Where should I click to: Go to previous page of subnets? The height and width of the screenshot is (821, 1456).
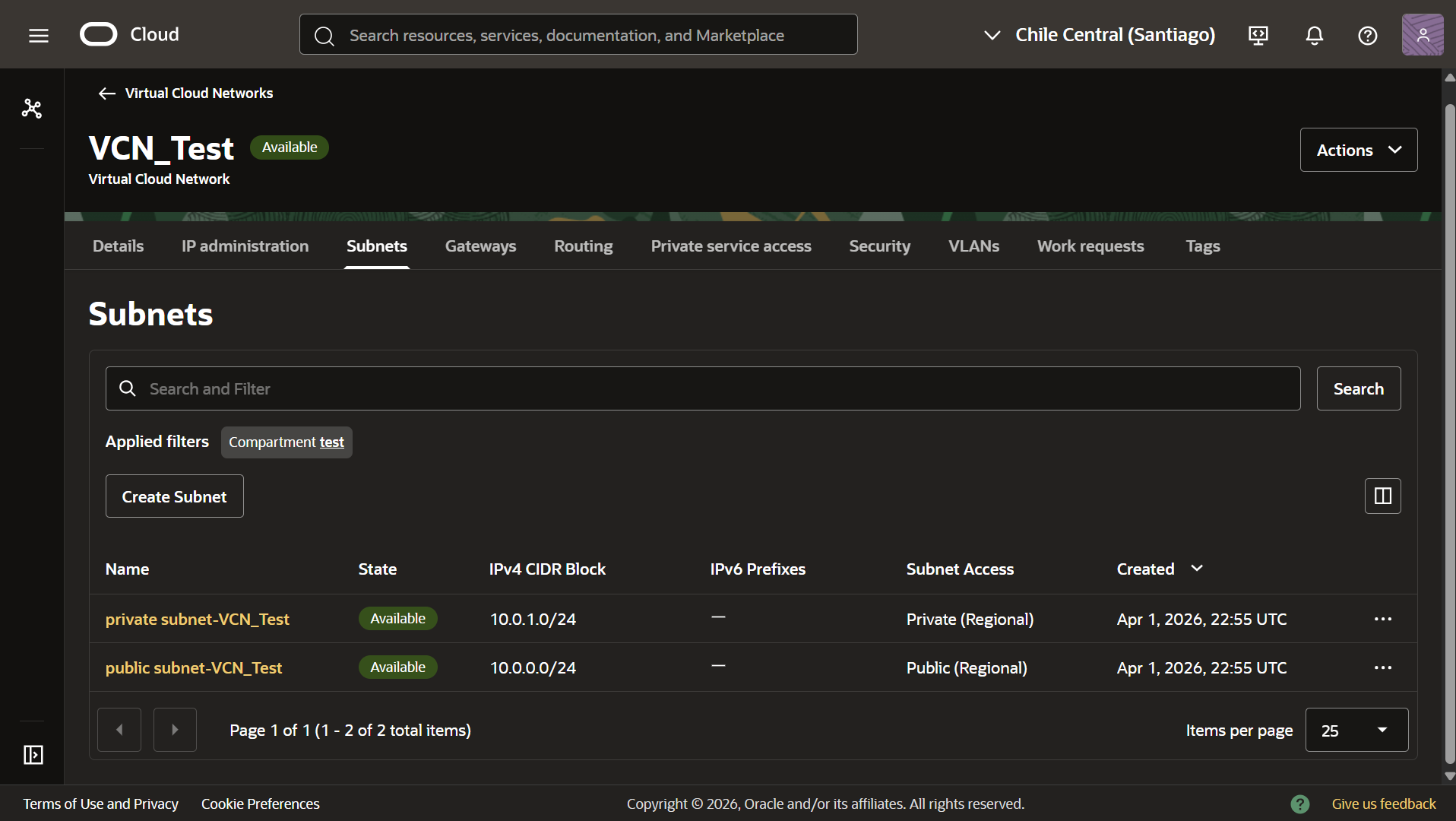119,730
